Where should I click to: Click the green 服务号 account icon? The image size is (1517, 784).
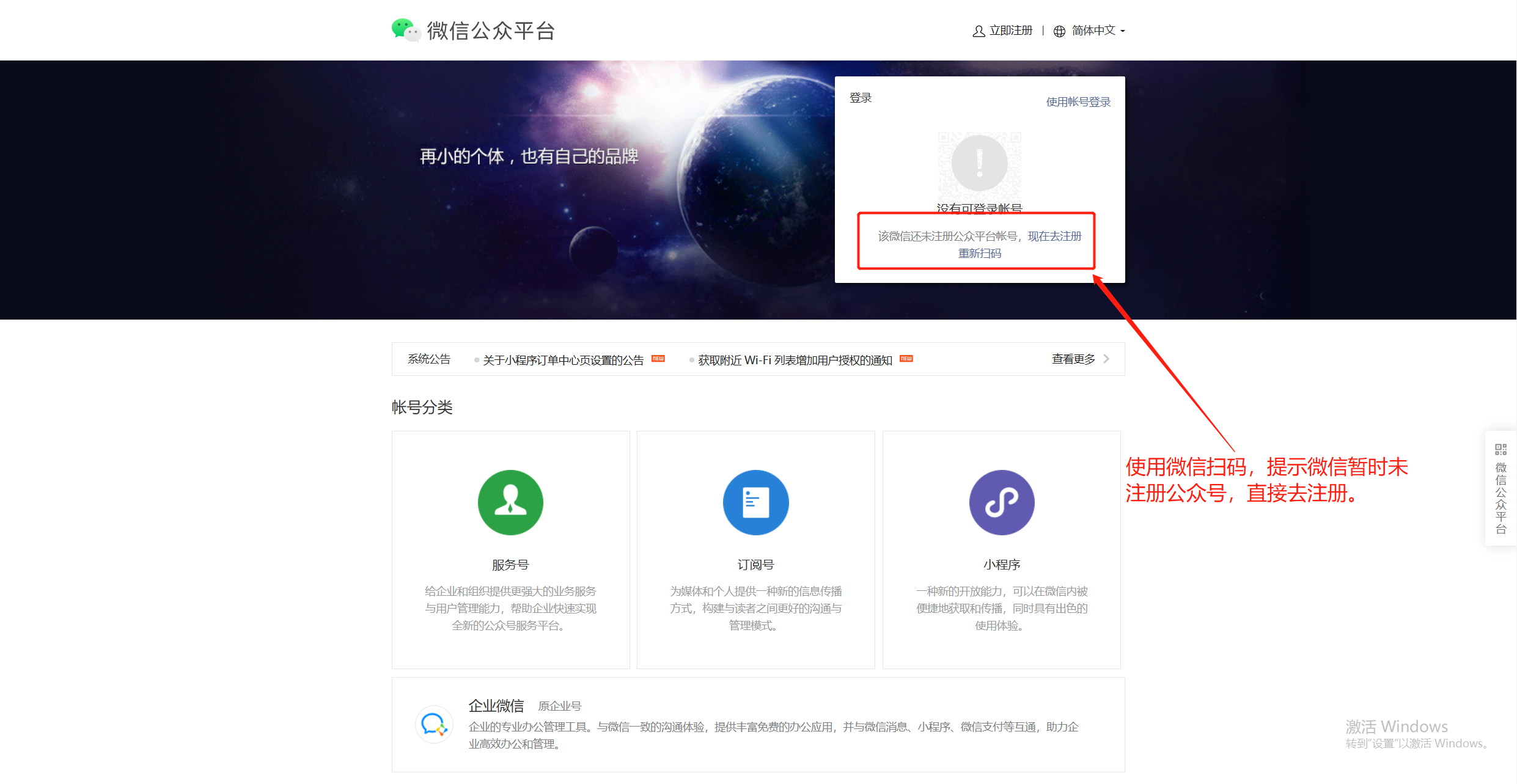pos(510,502)
